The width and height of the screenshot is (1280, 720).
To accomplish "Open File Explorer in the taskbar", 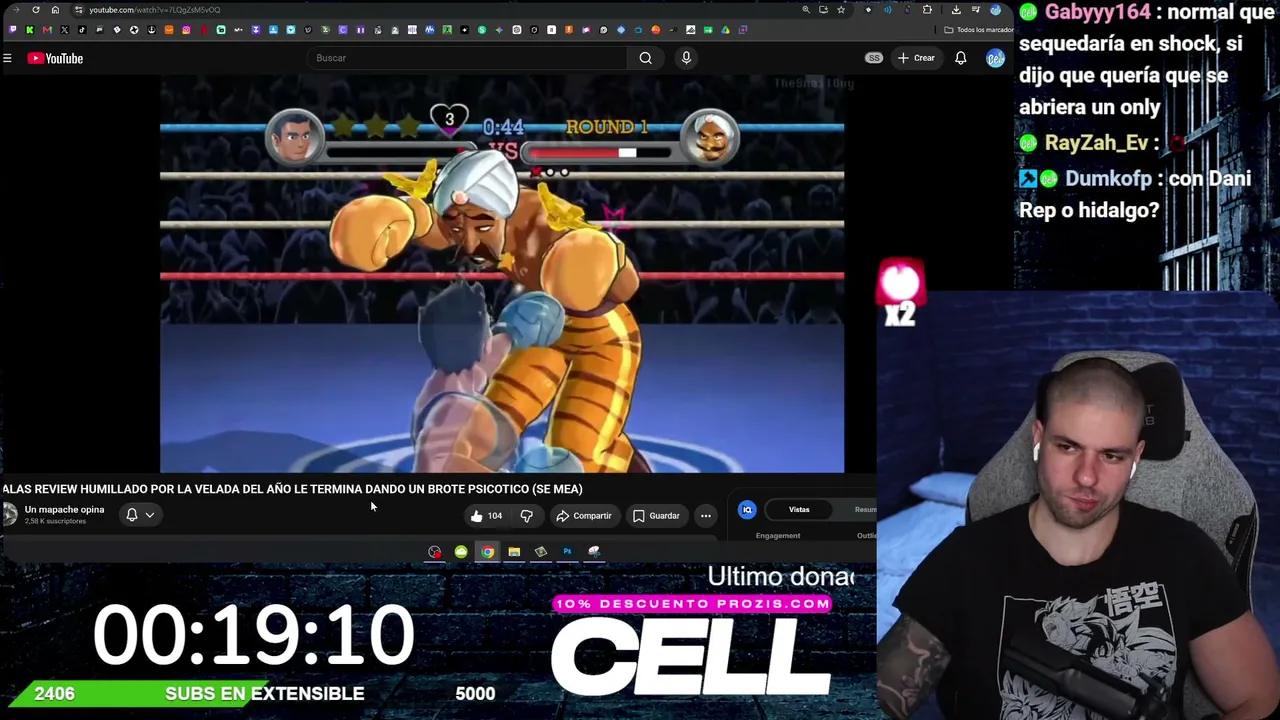I will [514, 552].
